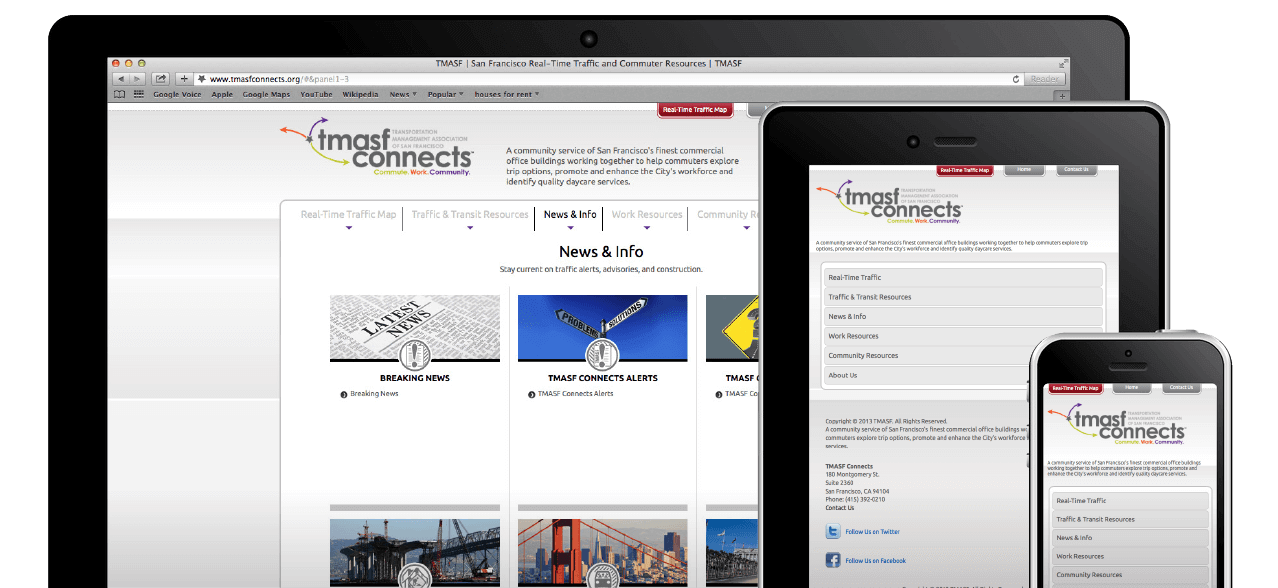Screen dimensions: 1278x588
Task: Expand the arrow under News & Info tab
Action: coord(570,228)
